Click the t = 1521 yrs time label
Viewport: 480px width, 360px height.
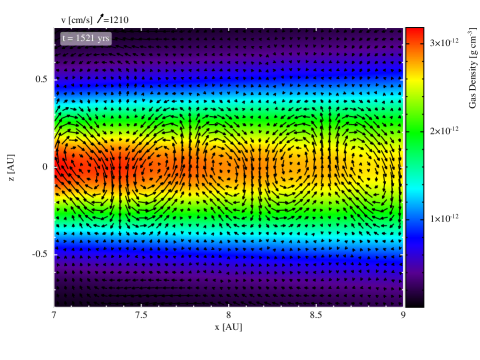click(x=86, y=38)
